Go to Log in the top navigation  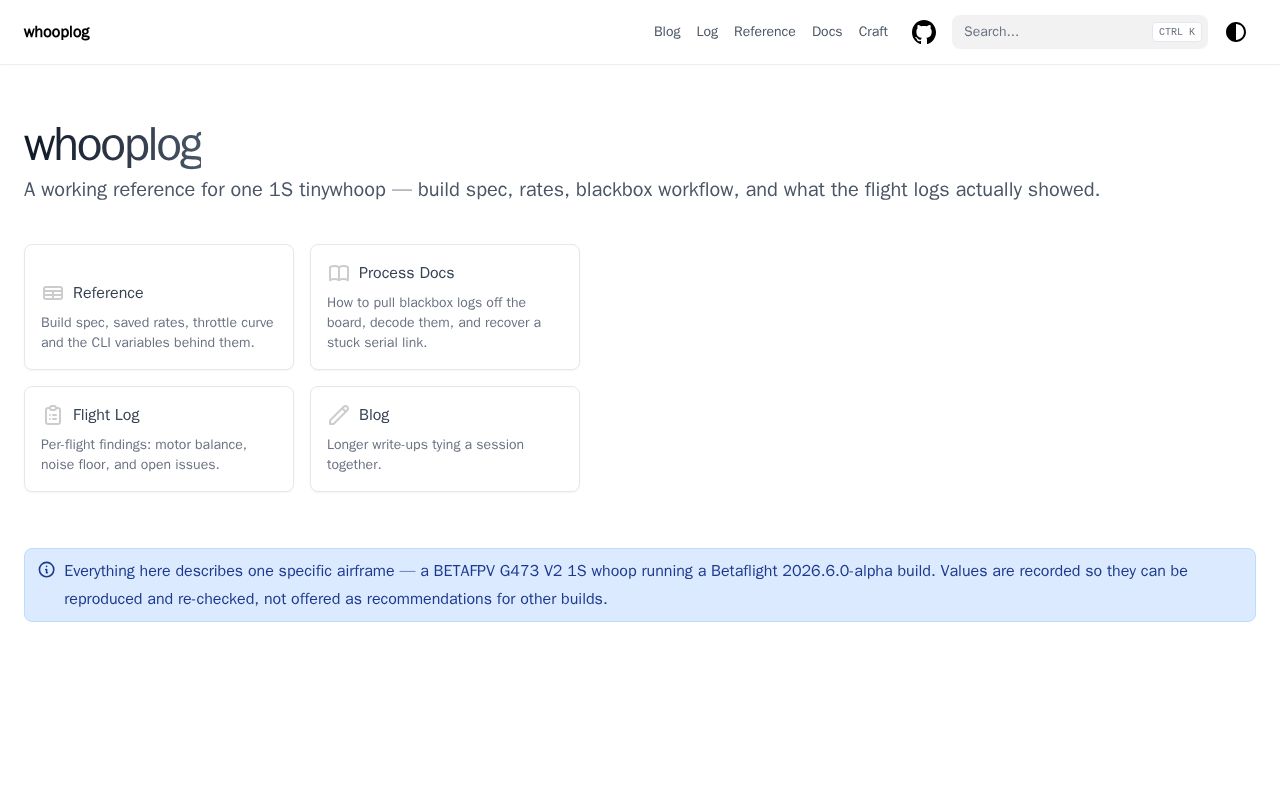click(x=707, y=32)
